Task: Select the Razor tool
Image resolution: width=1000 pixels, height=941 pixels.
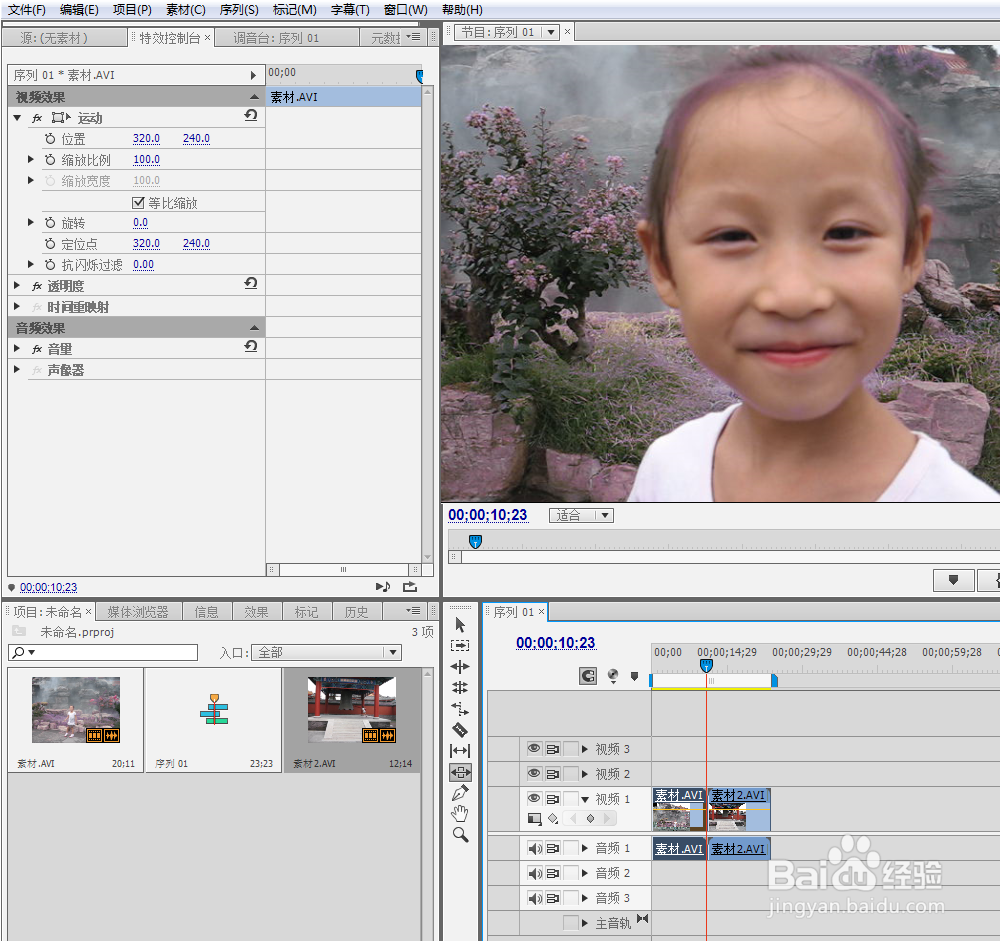Action: point(460,730)
